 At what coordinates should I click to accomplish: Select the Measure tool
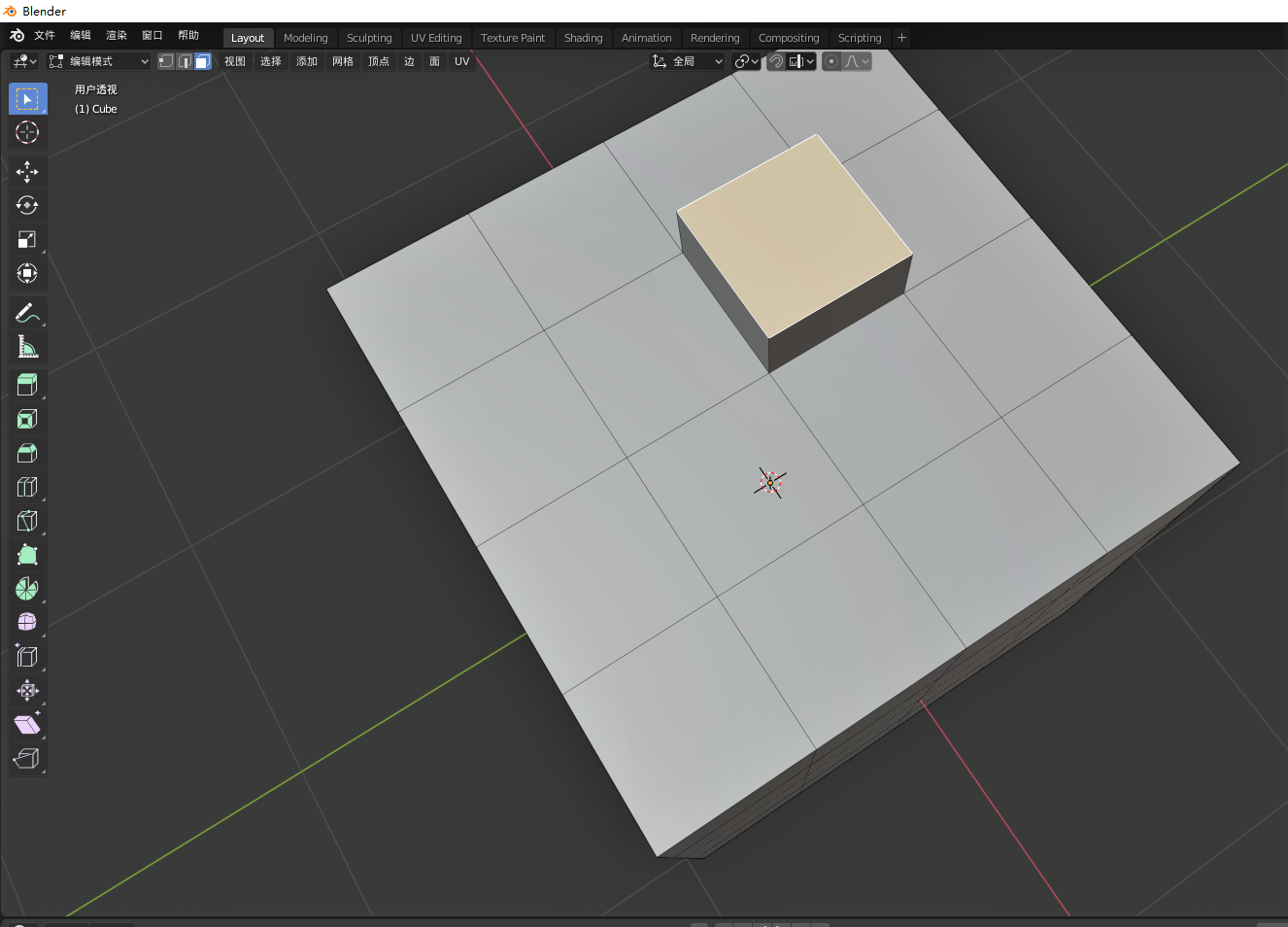(x=27, y=346)
